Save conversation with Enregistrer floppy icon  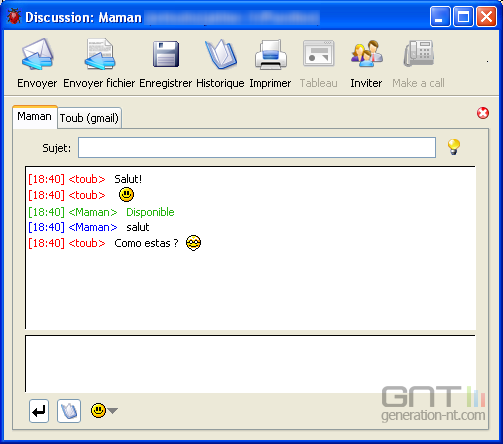pos(166,54)
